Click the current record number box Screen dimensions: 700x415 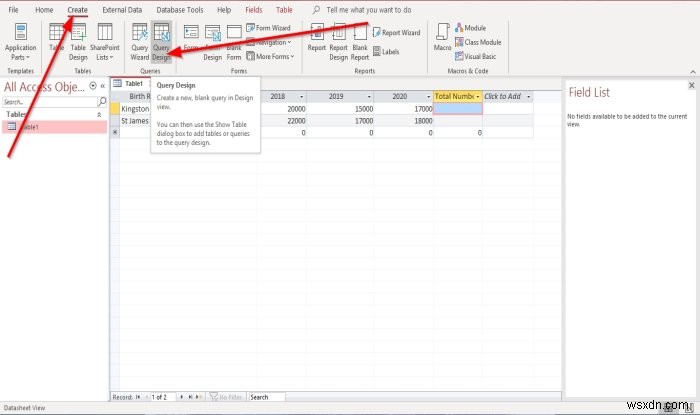[162, 397]
